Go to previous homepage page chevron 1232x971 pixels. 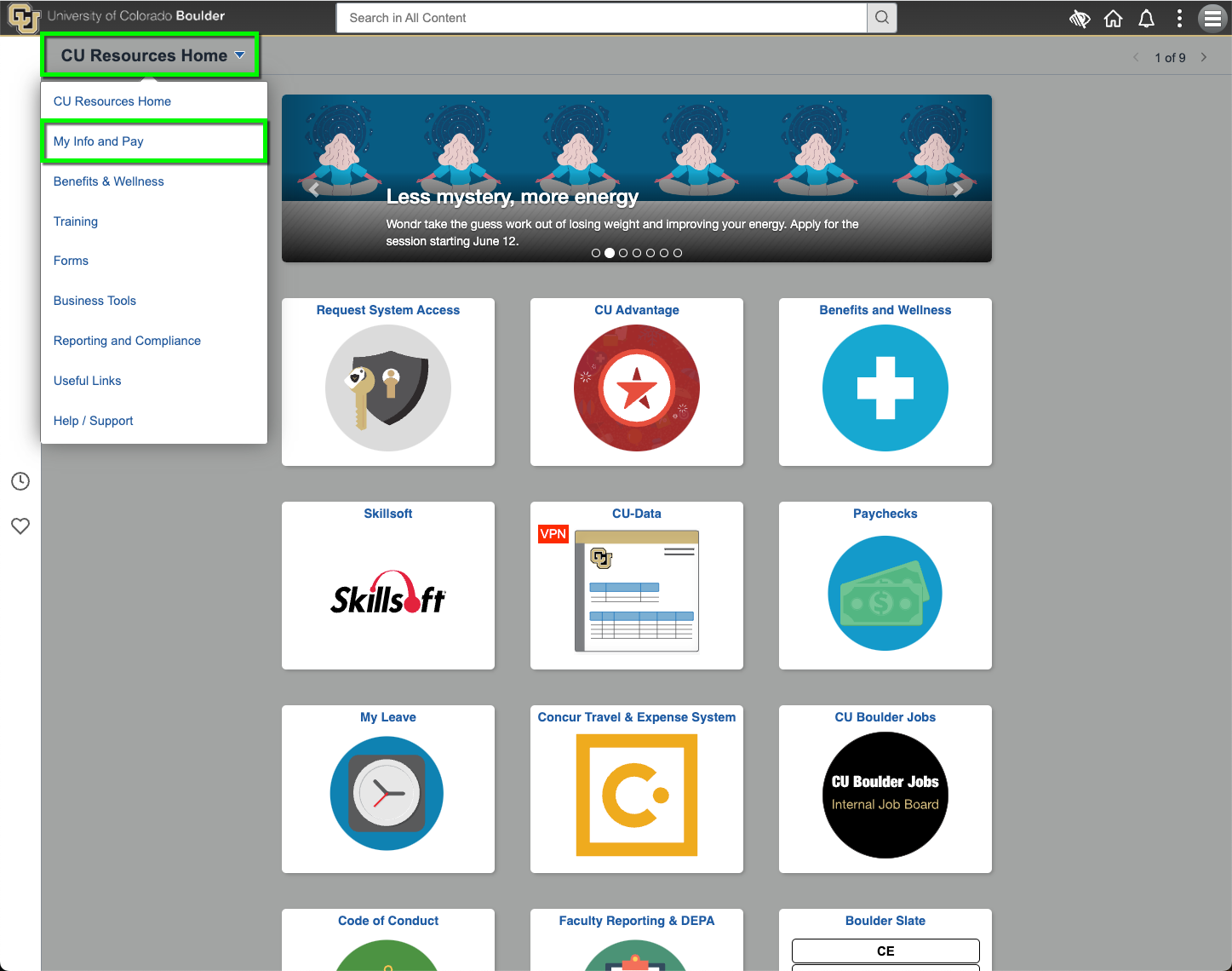[1136, 57]
